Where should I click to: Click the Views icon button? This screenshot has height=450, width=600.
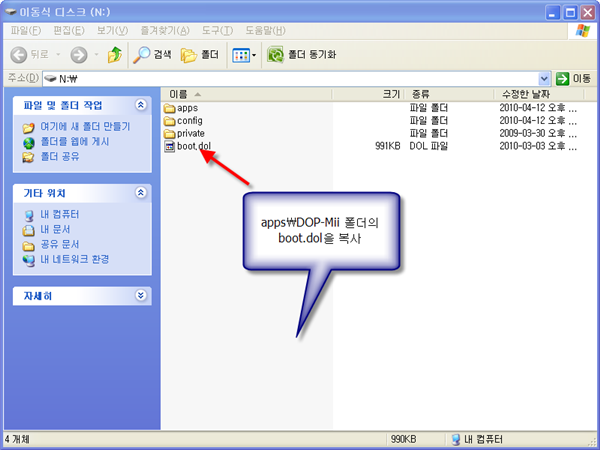241,55
